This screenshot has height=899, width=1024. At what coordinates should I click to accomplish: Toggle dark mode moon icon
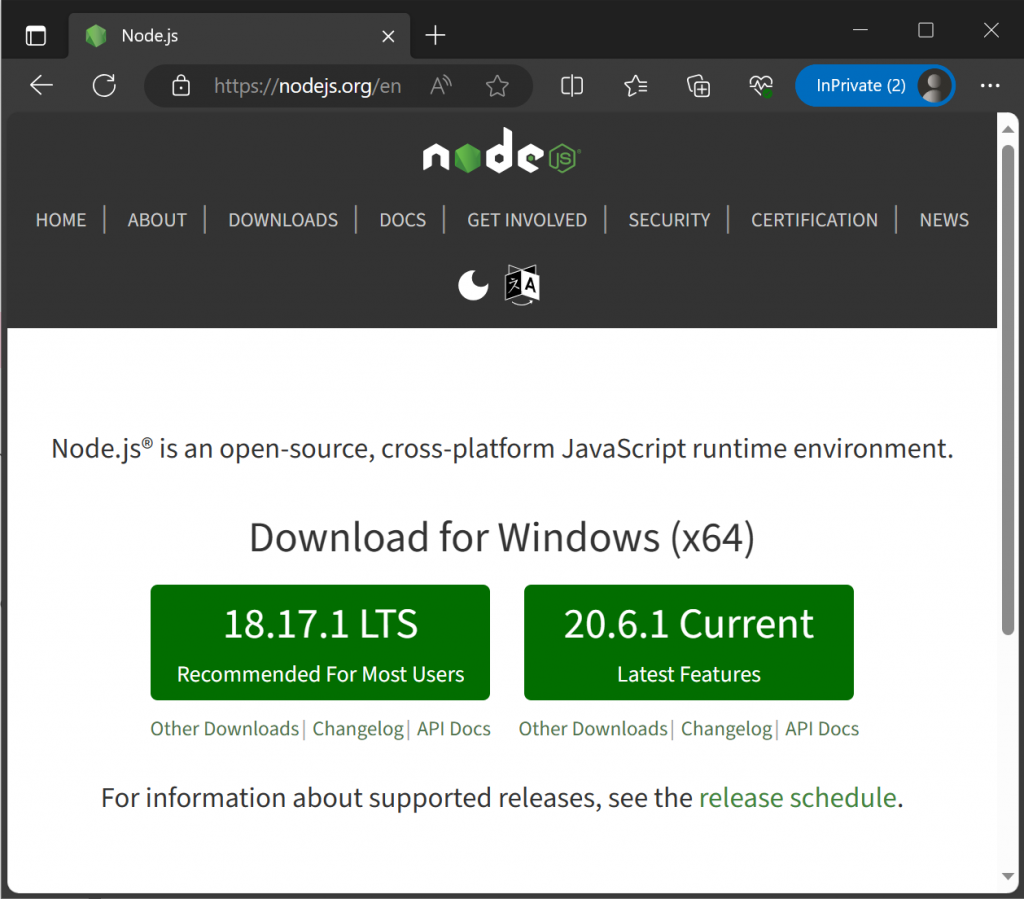pyautogui.click(x=473, y=285)
